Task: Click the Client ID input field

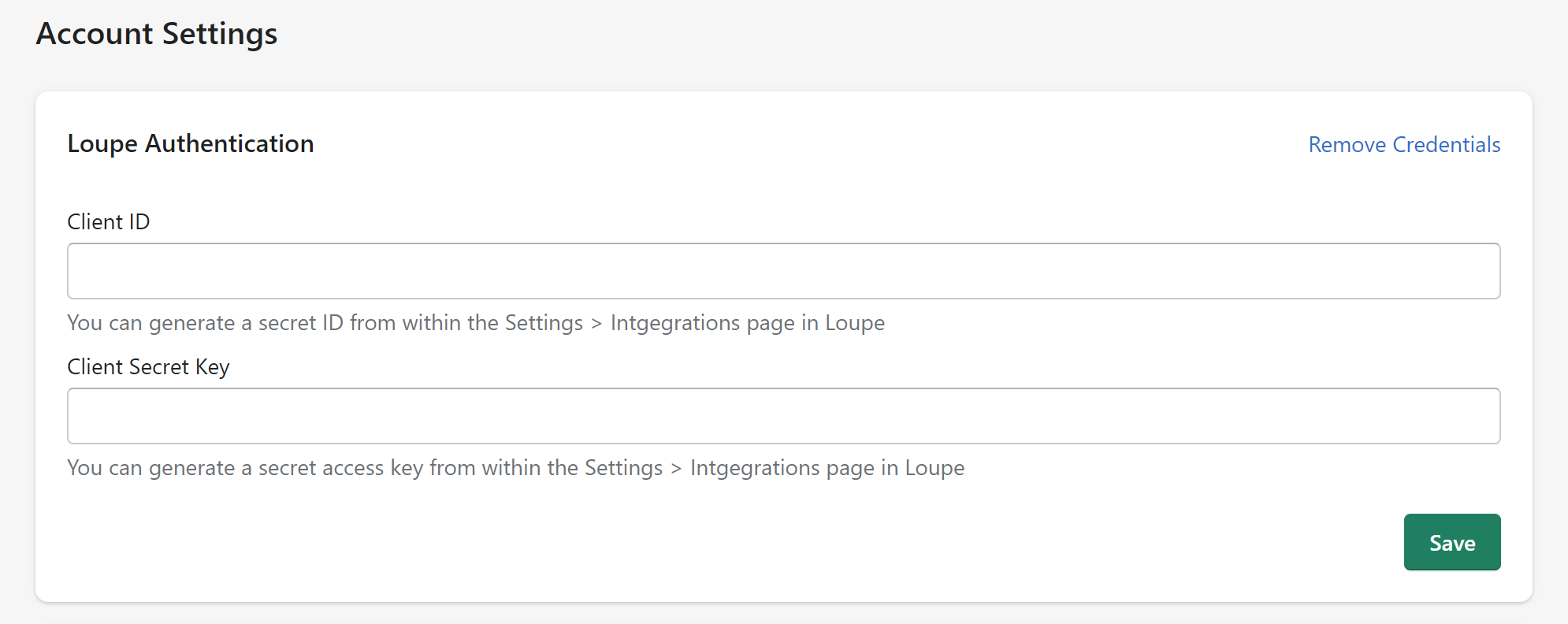Action: (x=783, y=271)
